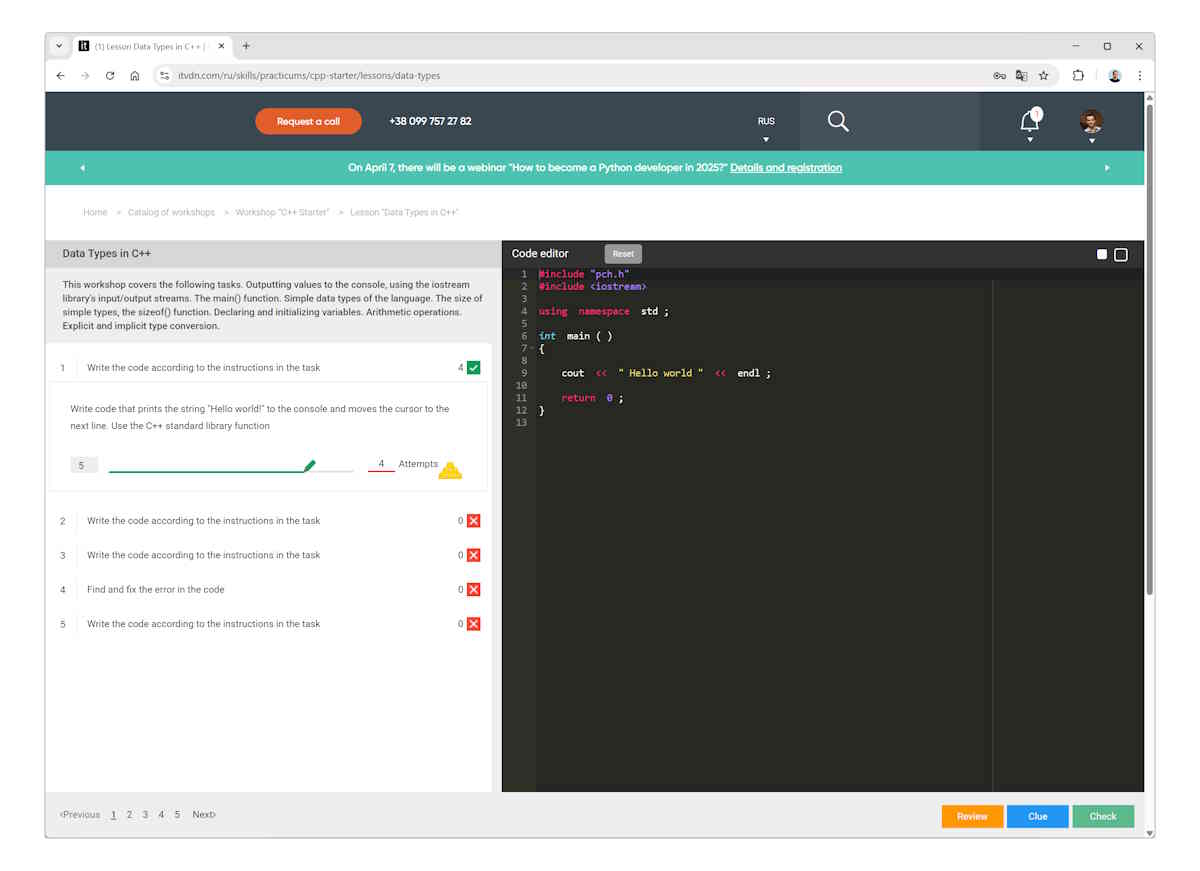The height and width of the screenshot is (871, 1200).
Task: Click the blue Clue button
Action: [x=1038, y=816]
